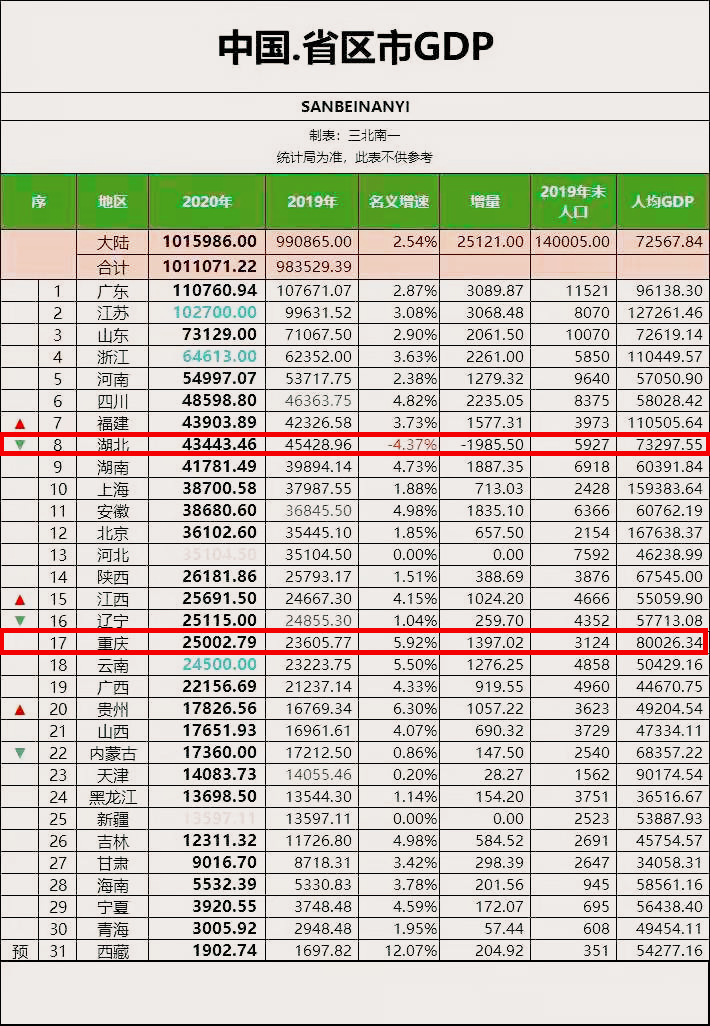
Task: Select the 黑龙江 region cell
Action: 113,797
